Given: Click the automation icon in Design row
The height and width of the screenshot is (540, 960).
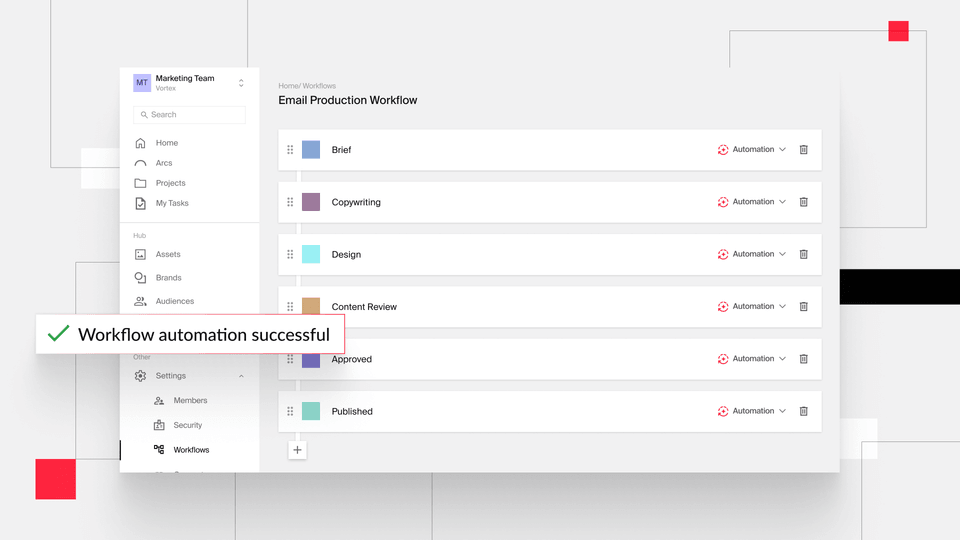Looking at the screenshot, I should (x=722, y=254).
